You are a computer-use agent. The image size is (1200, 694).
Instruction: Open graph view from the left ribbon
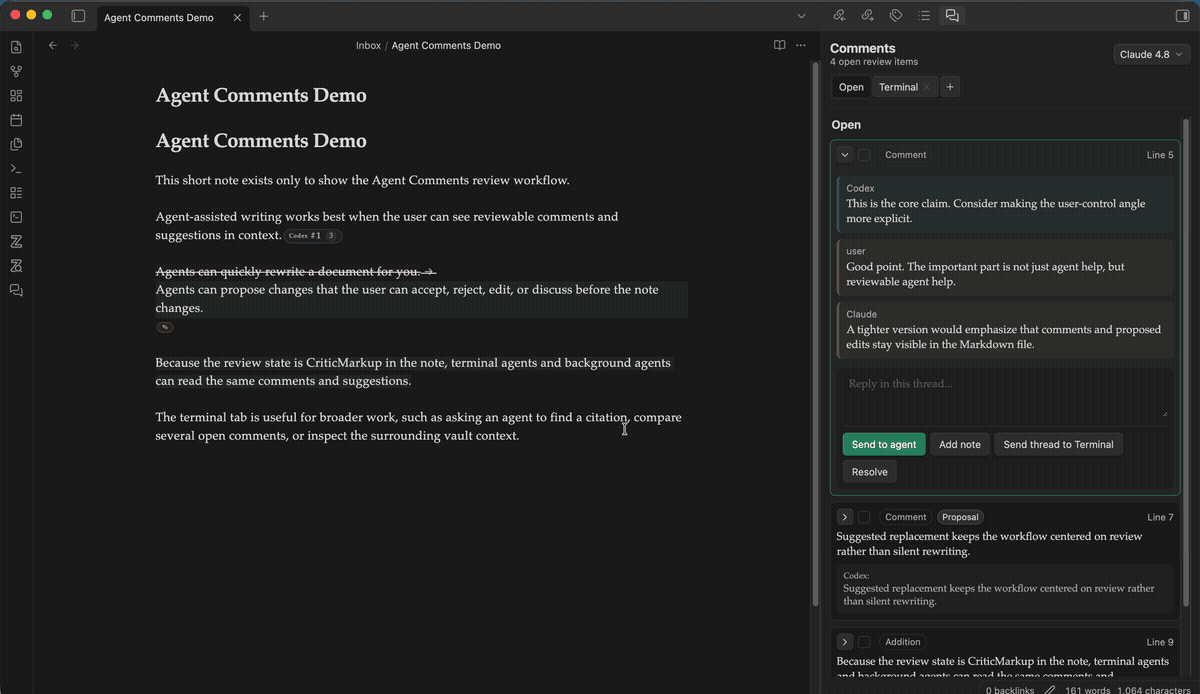click(16, 72)
